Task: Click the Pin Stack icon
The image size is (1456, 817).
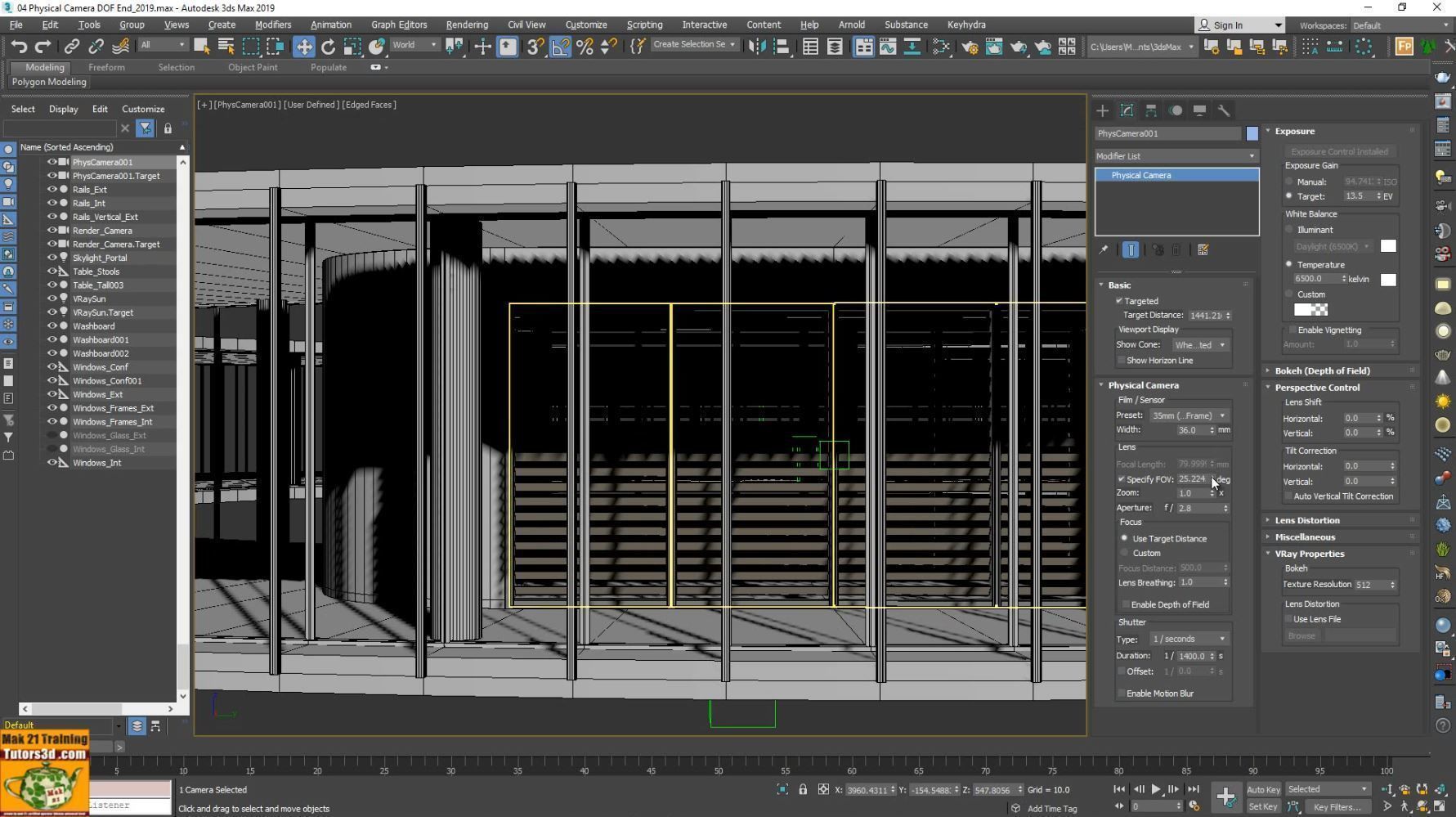Action: 1104,250
